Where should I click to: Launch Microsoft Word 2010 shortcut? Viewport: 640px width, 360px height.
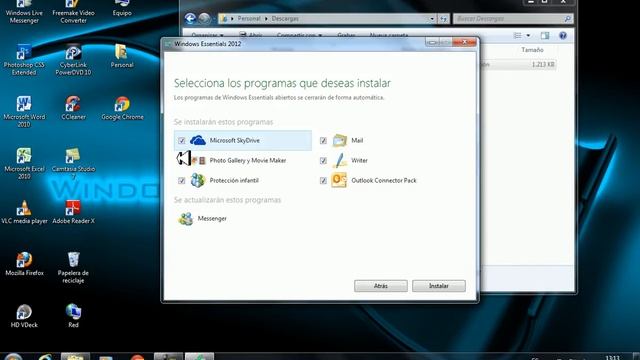click(x=24, y=111)
